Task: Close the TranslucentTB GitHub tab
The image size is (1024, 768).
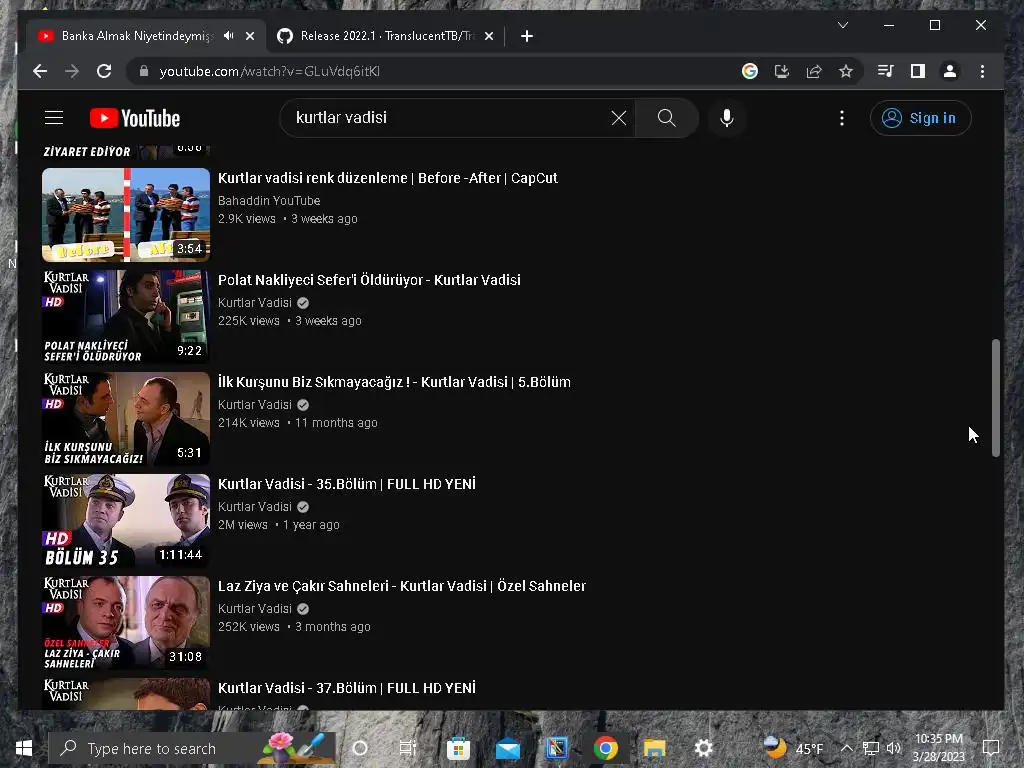Action: coord(489,36)
